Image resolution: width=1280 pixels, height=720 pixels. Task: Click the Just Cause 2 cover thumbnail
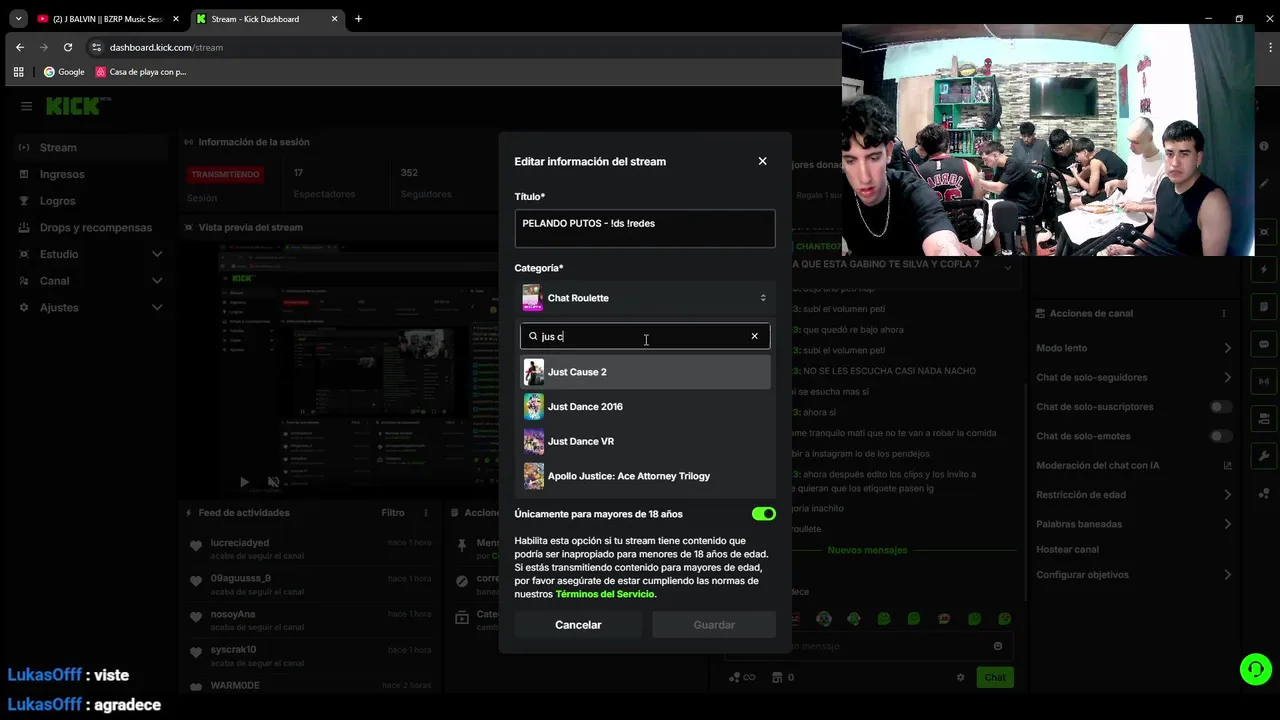click(x=534, y=372)
